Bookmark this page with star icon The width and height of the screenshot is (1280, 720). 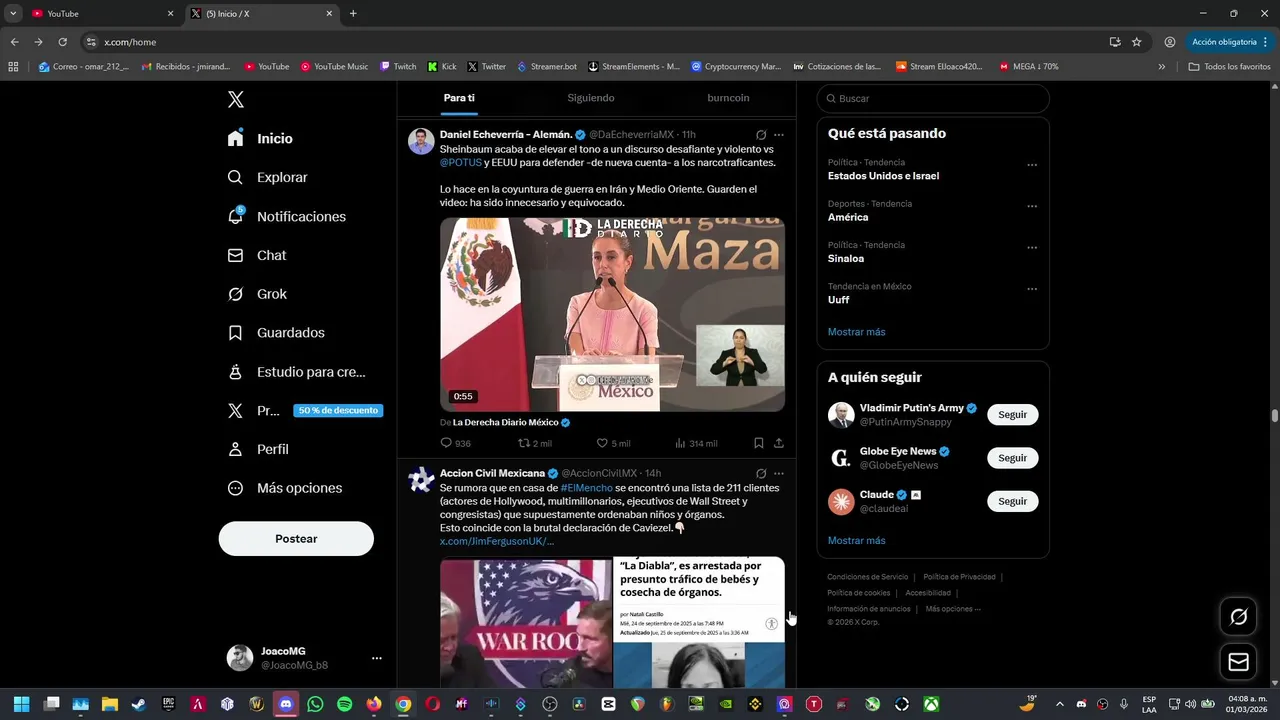(1137, 42)
